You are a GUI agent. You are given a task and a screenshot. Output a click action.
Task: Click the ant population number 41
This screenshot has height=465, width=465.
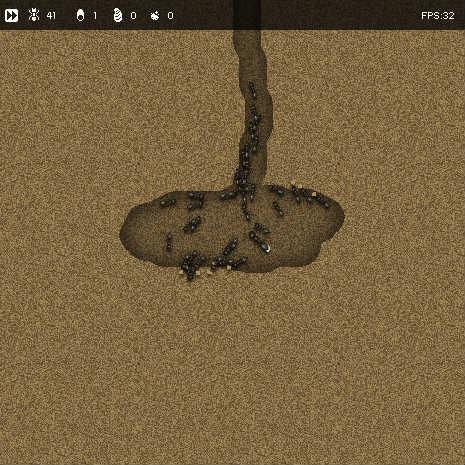tap(51, 16)
